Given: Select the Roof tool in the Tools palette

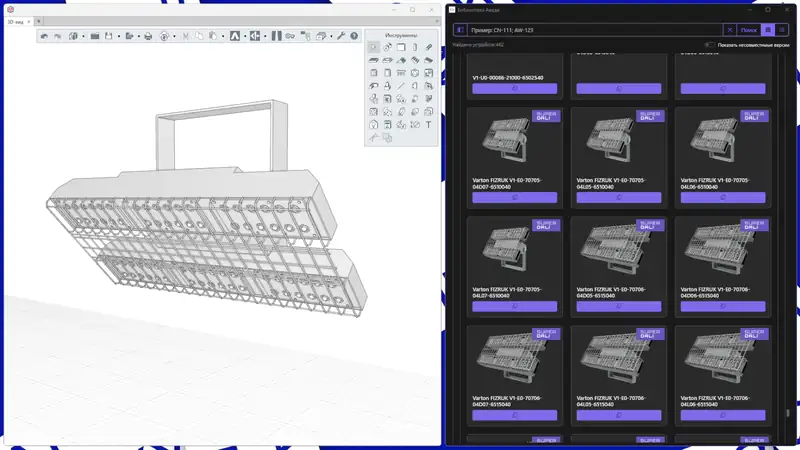Looking at the screenshot, I should point(401,60).
